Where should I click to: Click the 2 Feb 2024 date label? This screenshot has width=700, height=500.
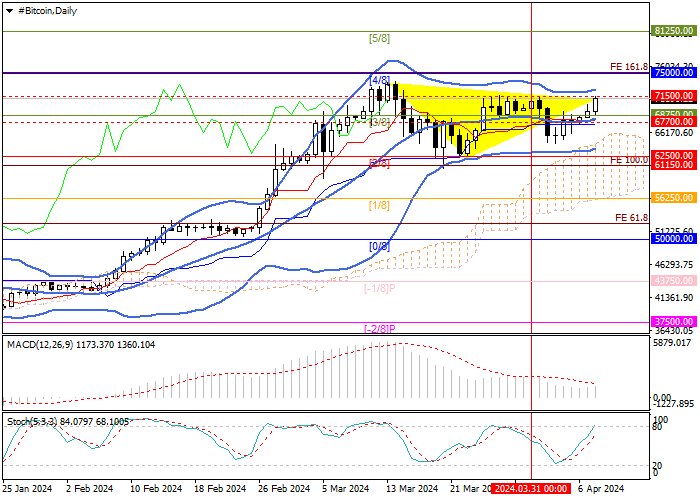click(89, 488)
